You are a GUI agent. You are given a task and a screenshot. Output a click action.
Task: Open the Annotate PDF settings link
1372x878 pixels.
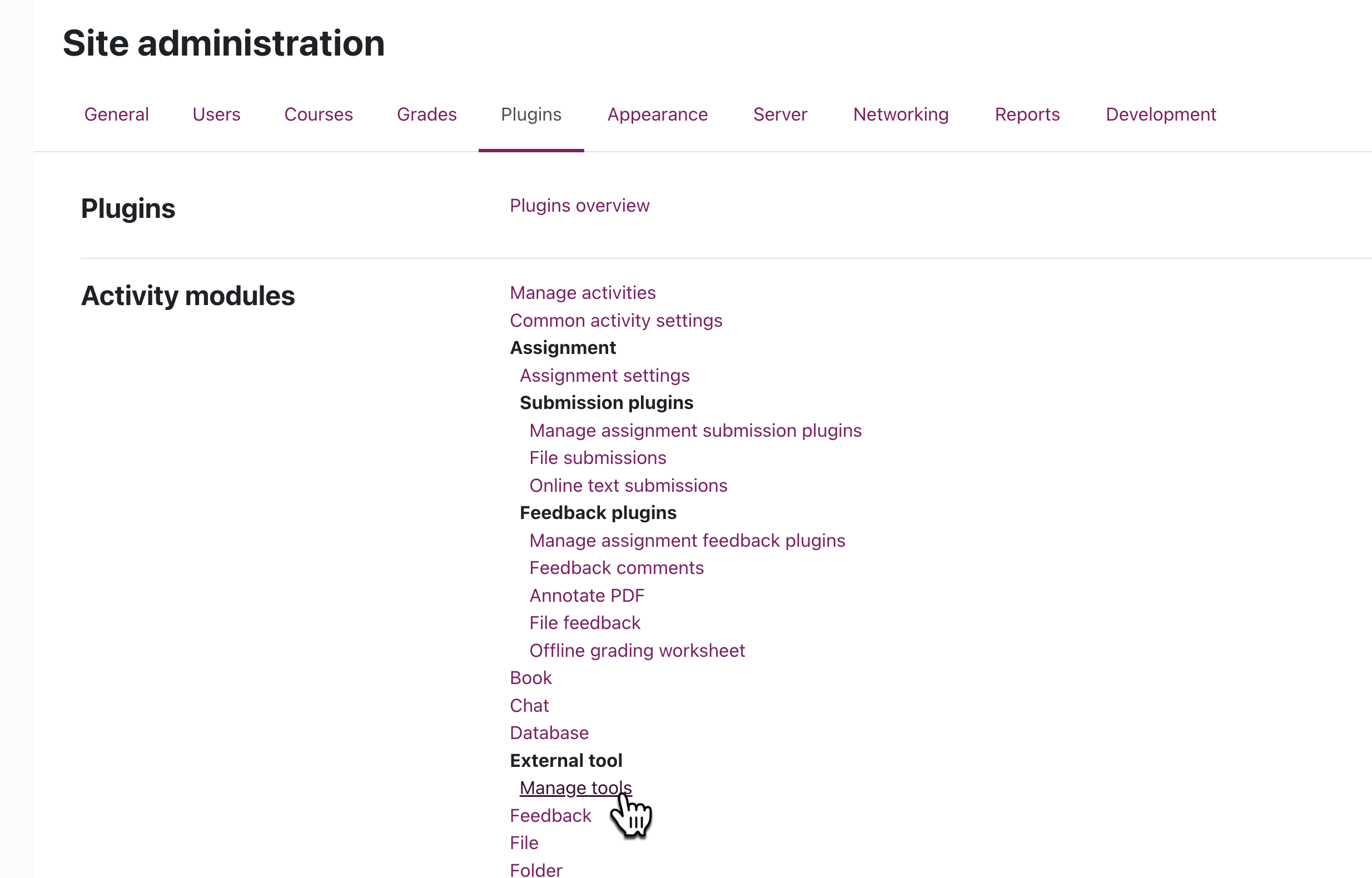[587, 596]
